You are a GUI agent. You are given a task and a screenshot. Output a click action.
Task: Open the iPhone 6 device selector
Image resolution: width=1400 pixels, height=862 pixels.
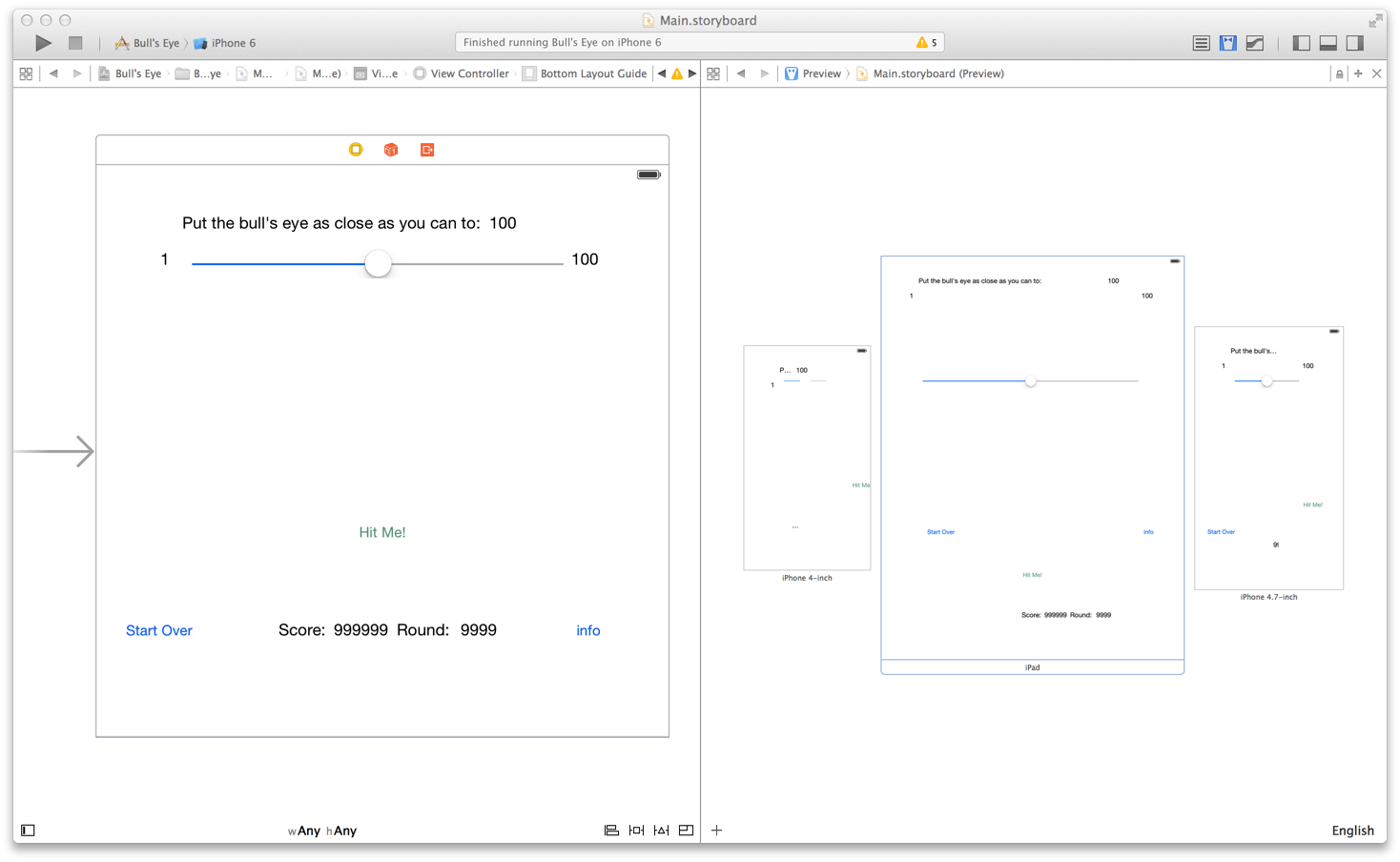225,43
